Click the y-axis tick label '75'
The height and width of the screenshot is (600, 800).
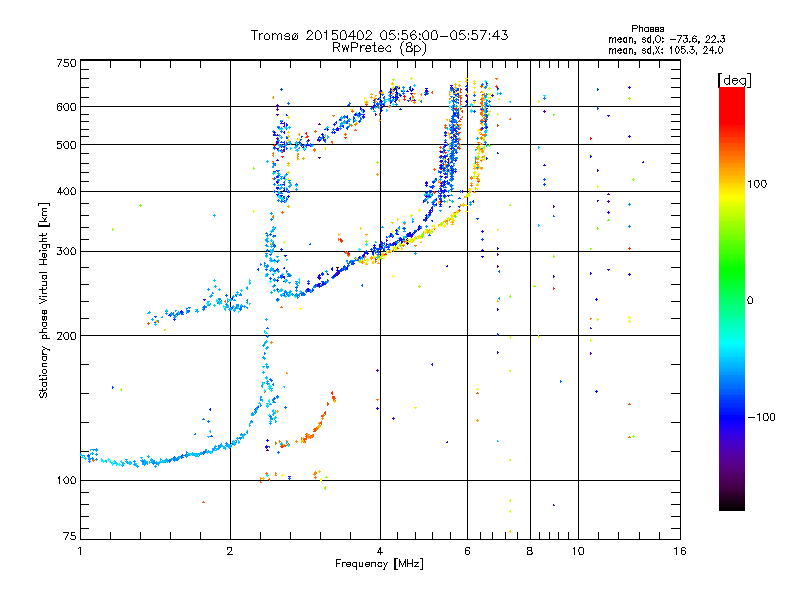(x=70, y=536)
